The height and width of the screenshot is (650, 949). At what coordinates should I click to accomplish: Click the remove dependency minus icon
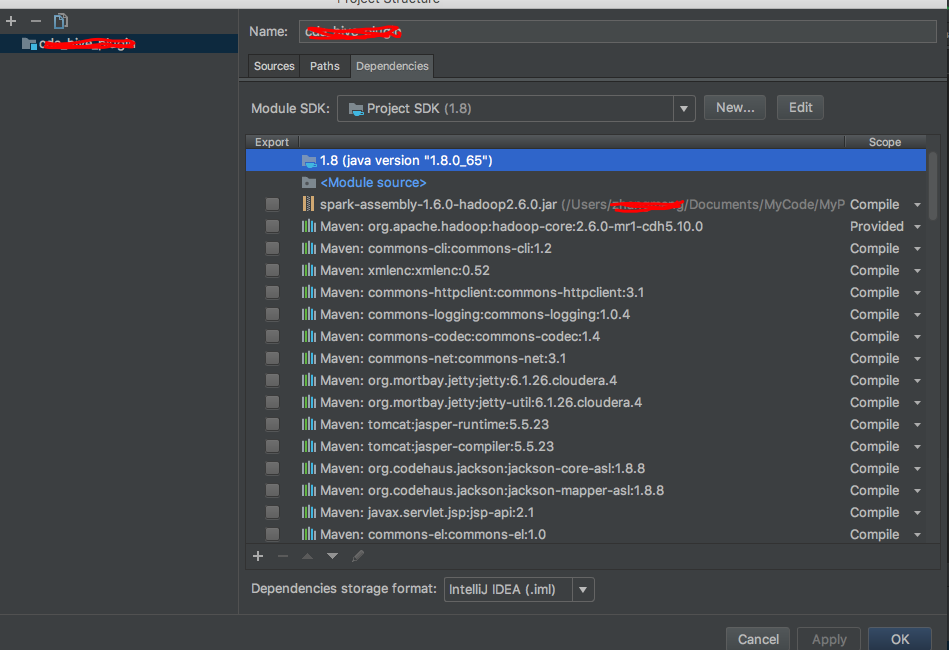click(x=283, y=556)
